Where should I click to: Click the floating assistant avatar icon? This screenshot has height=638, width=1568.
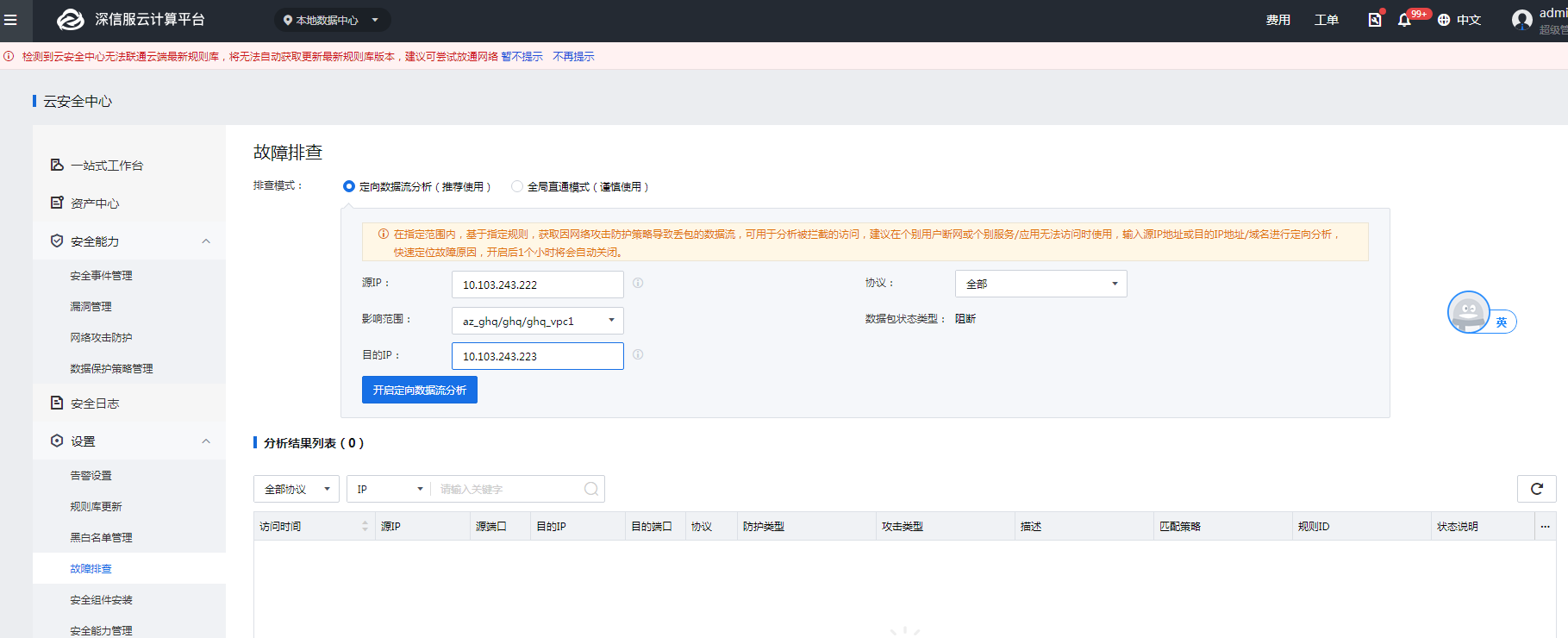[x=1468, y=312]
